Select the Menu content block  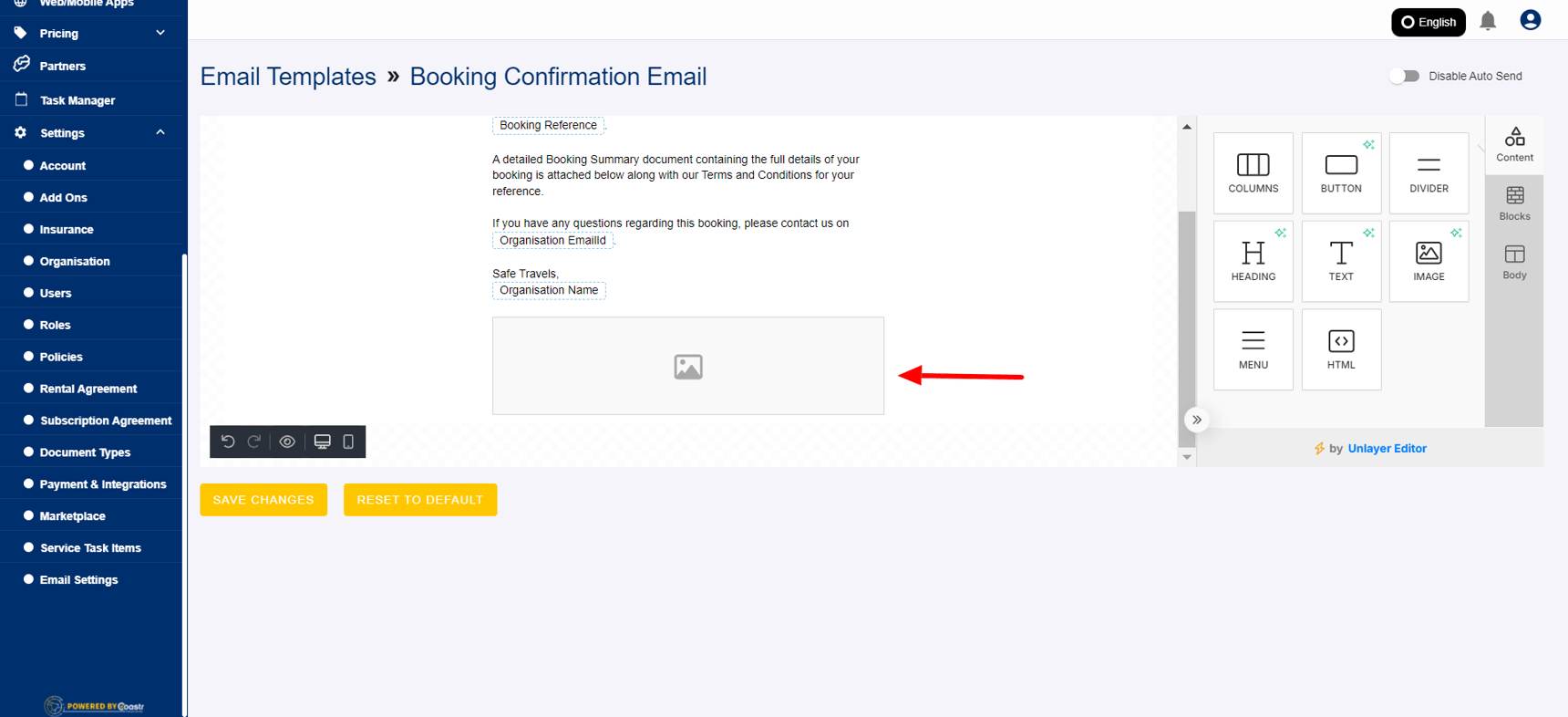point(1253,348)
